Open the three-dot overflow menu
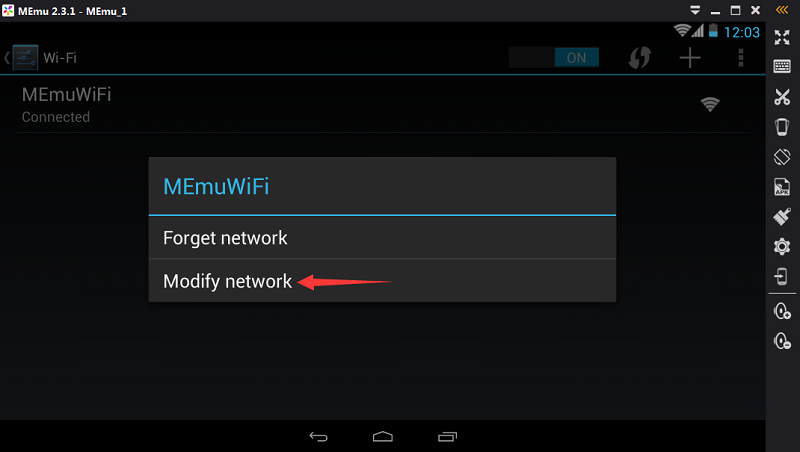 coord(741,58)
